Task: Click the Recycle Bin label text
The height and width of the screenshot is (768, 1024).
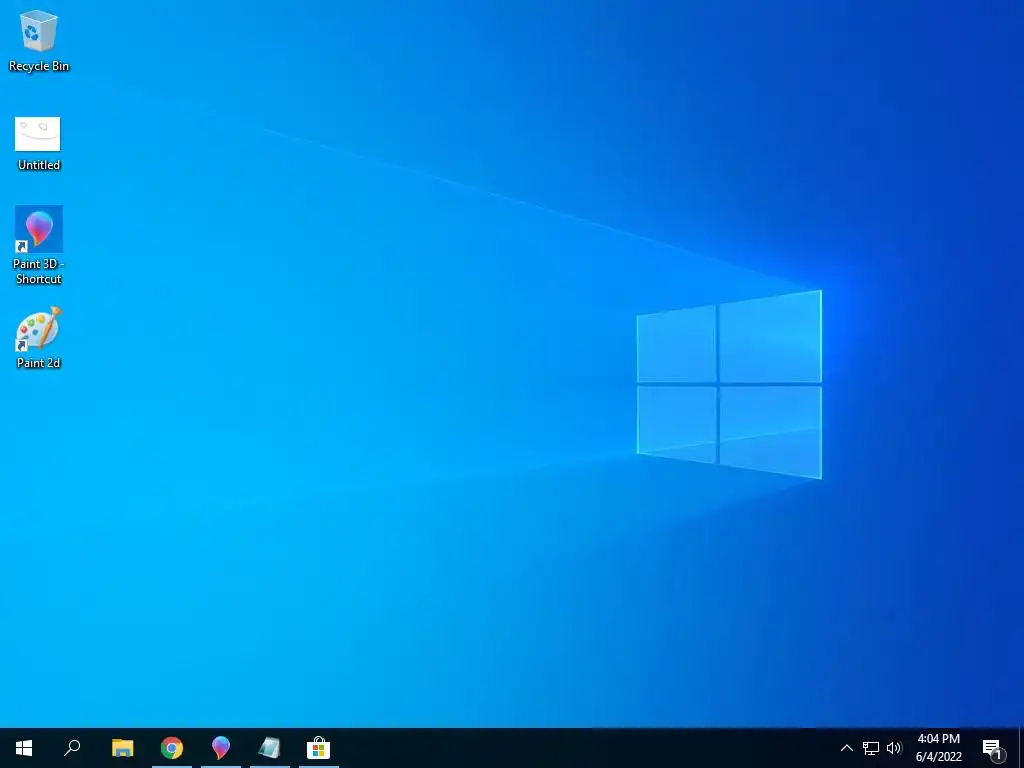Action: coord(39,66)
